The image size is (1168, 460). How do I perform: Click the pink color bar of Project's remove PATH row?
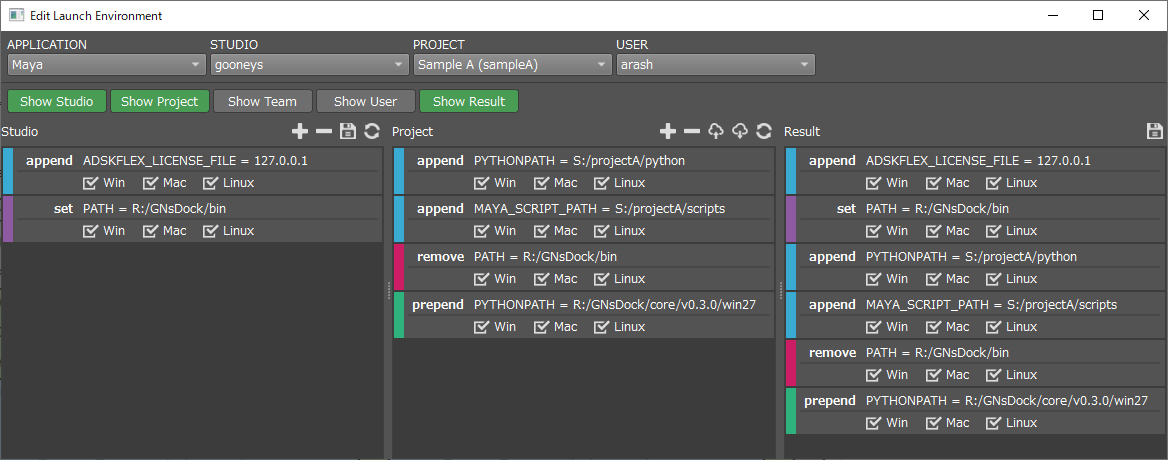(x=399, y=267)
